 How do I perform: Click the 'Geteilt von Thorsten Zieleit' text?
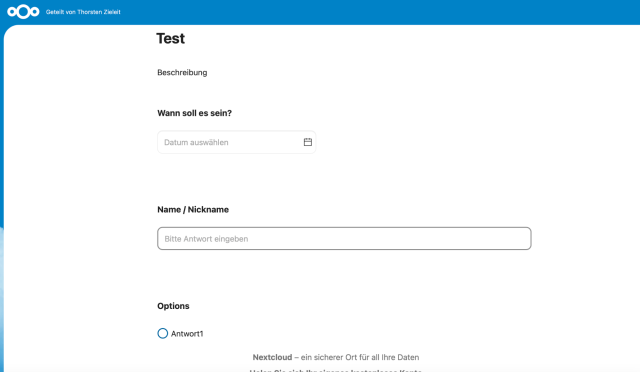click(x=83, y=12)
